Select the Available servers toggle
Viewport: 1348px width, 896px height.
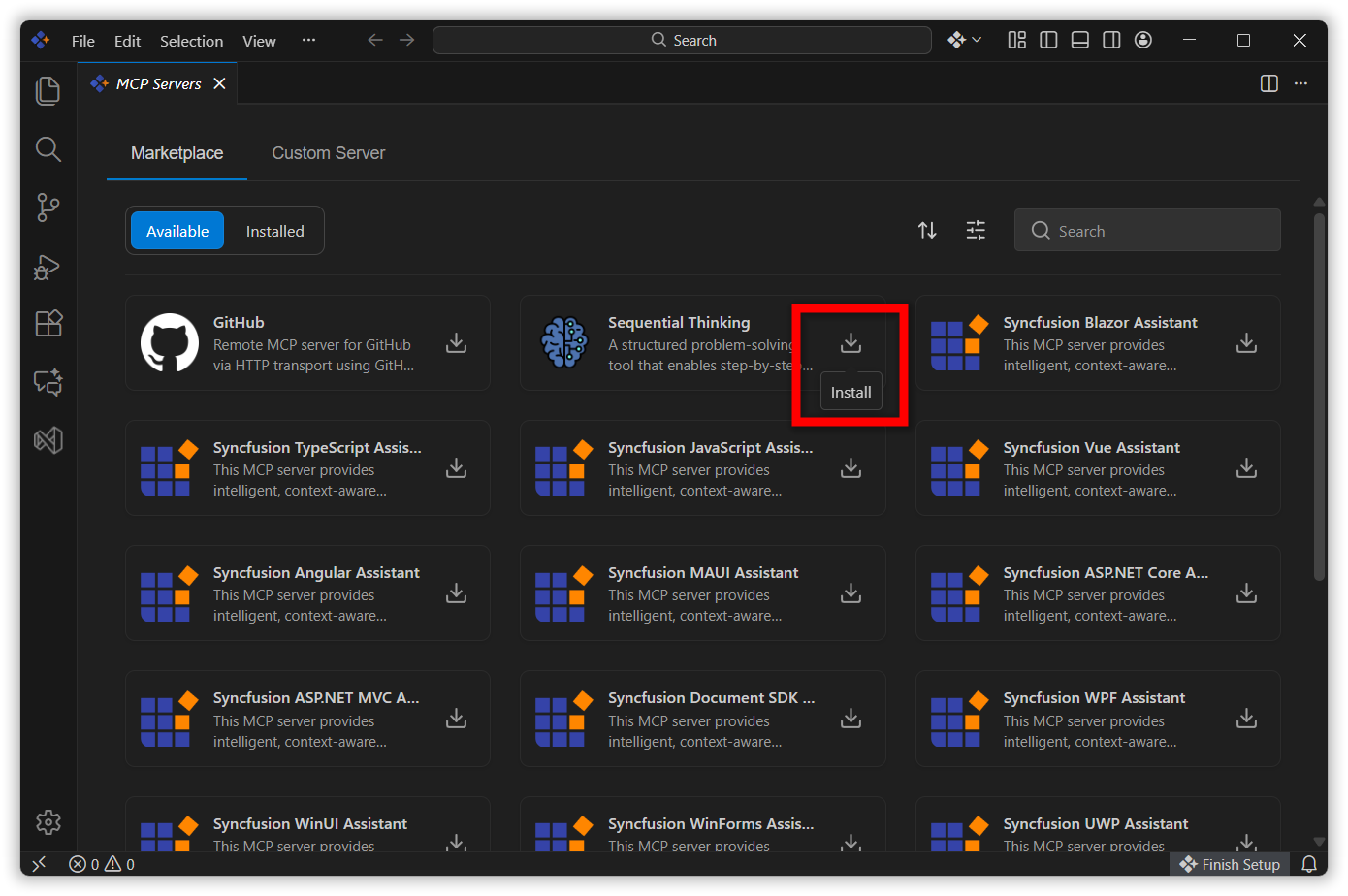pos(177,231)
